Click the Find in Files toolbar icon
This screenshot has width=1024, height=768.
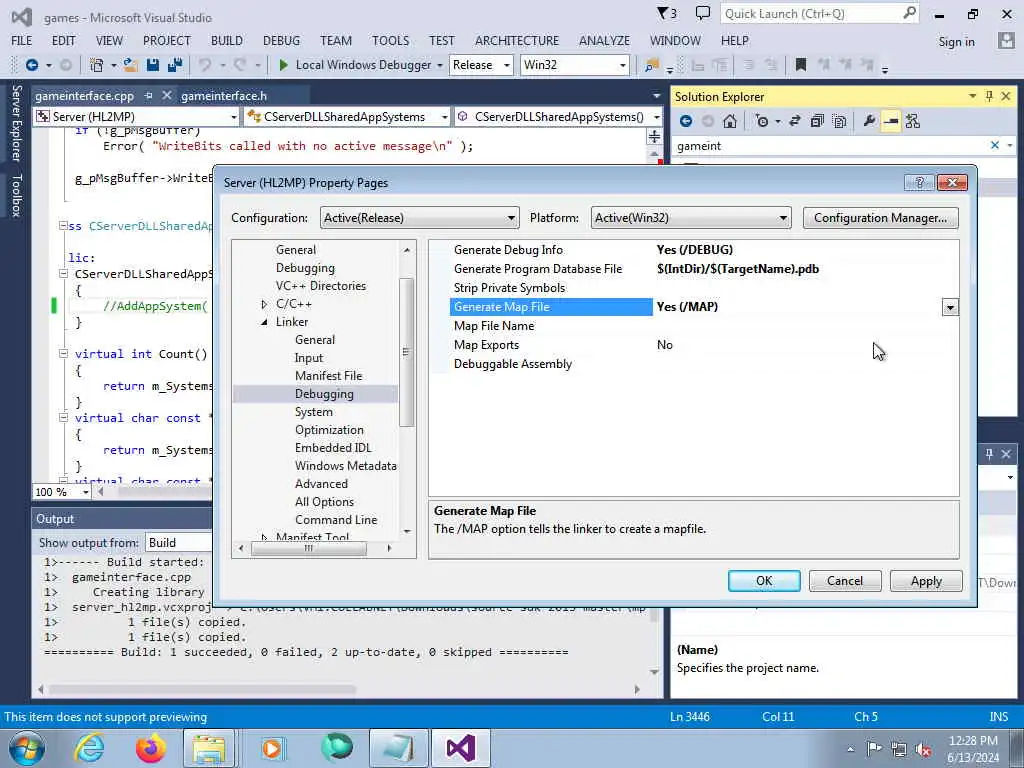point(652,65)
